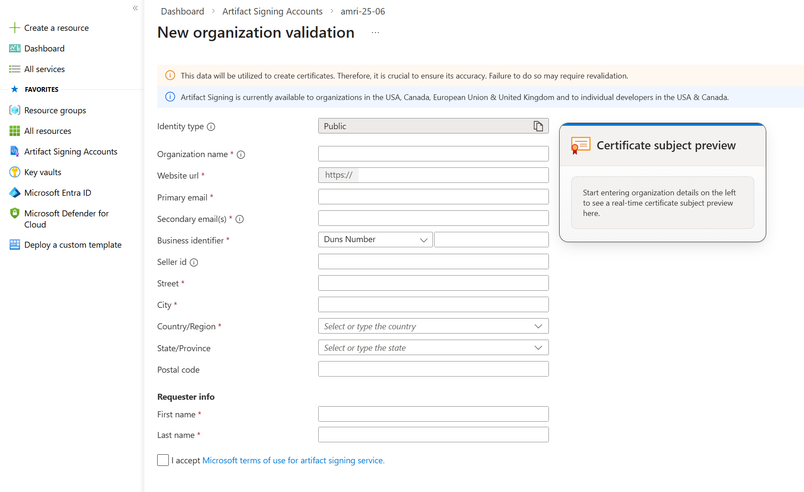This screenshot has width=804, height=492.
Task: Collapse the left sidebar menu
Action: point(135,8)
